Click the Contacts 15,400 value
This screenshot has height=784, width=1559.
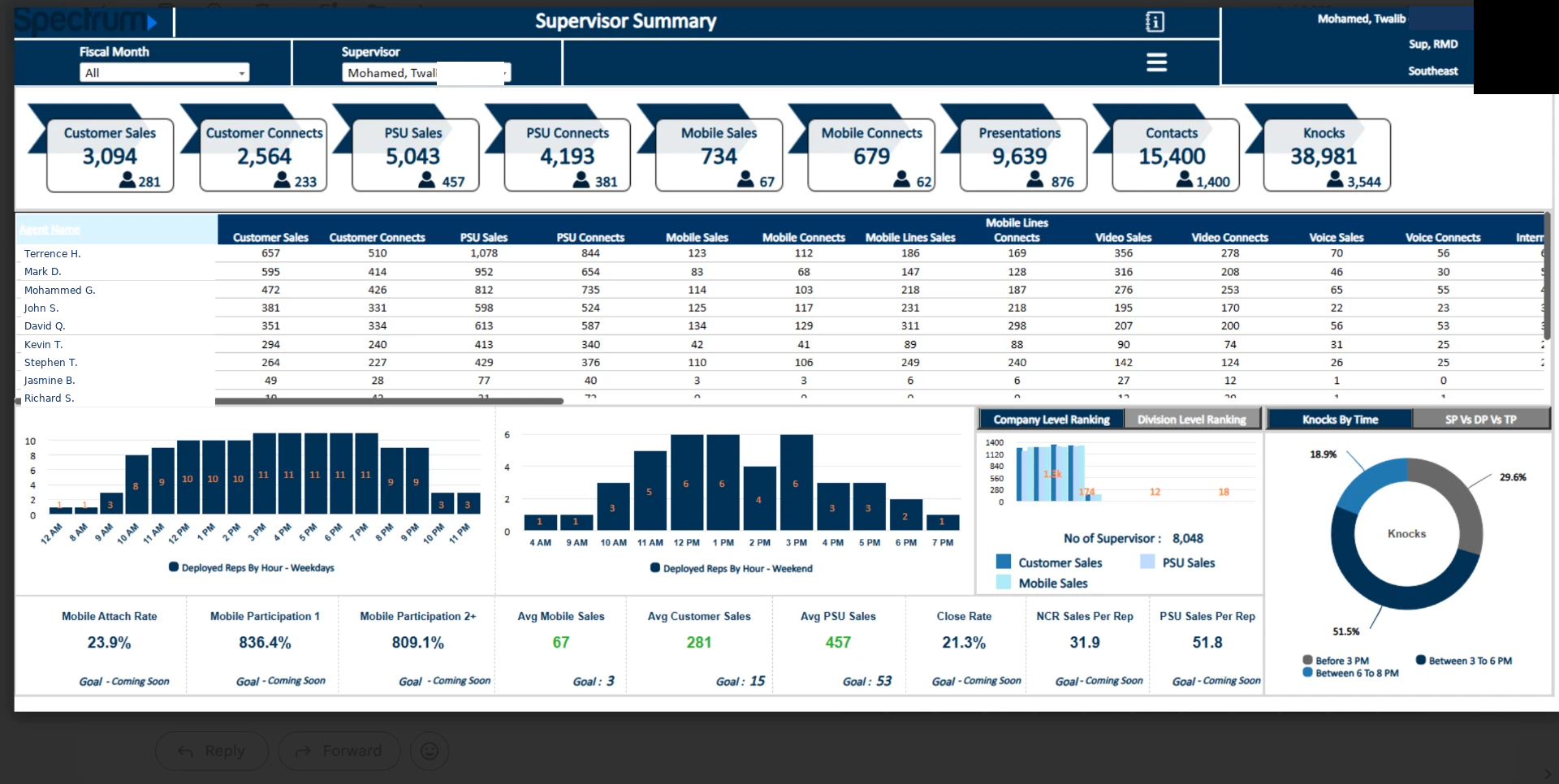(1172, 156)
